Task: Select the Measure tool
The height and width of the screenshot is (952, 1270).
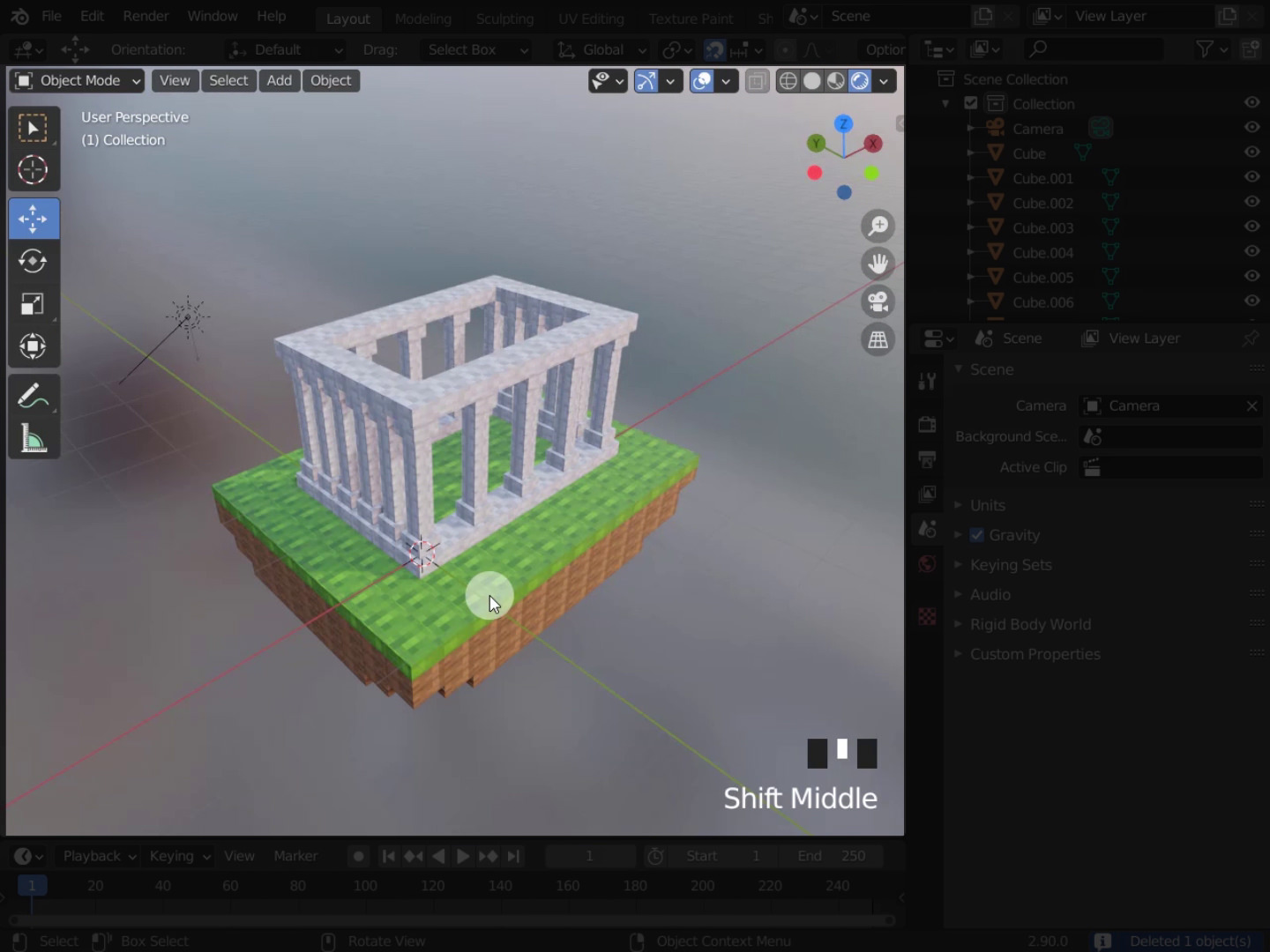Action: 33,438
